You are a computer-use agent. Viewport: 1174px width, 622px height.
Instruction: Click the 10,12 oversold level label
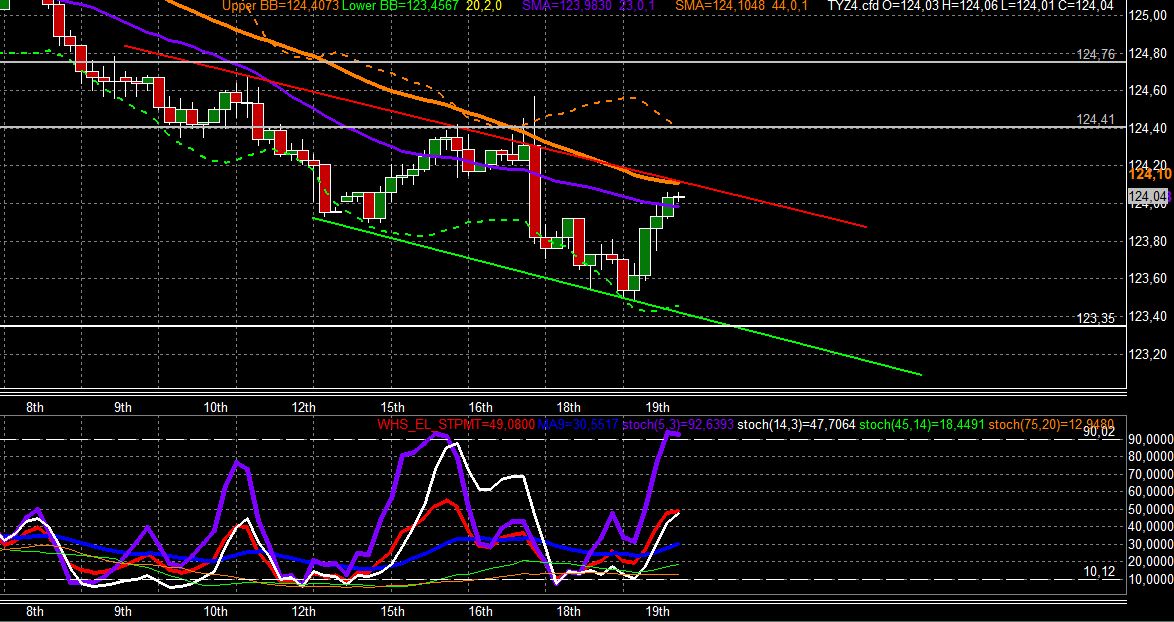pyautogui.click(x=1099, y=571)
